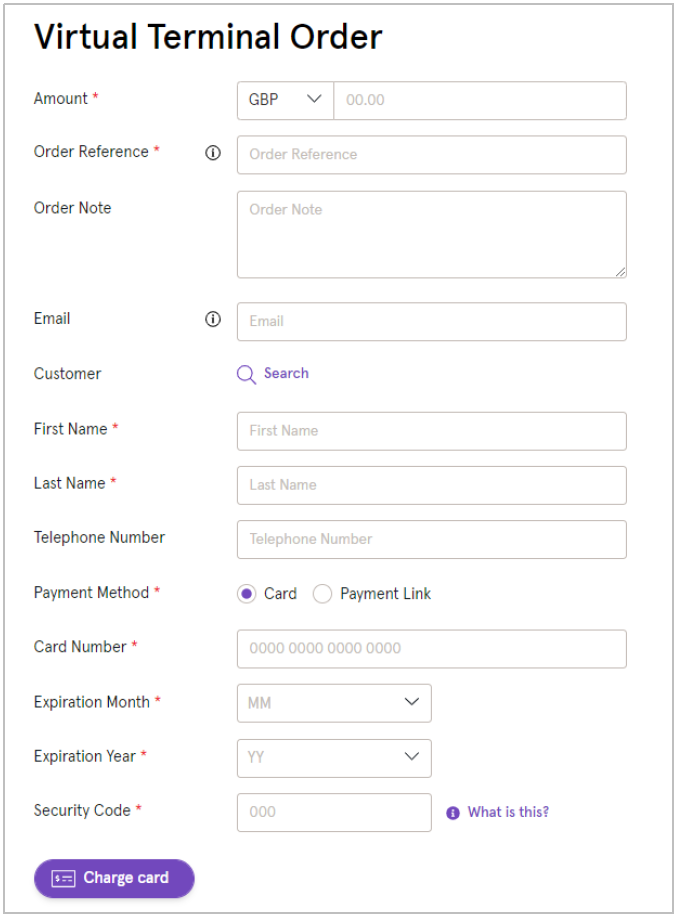Open the GBP currency dropdown
679x918 pixels.
(286, 101)
